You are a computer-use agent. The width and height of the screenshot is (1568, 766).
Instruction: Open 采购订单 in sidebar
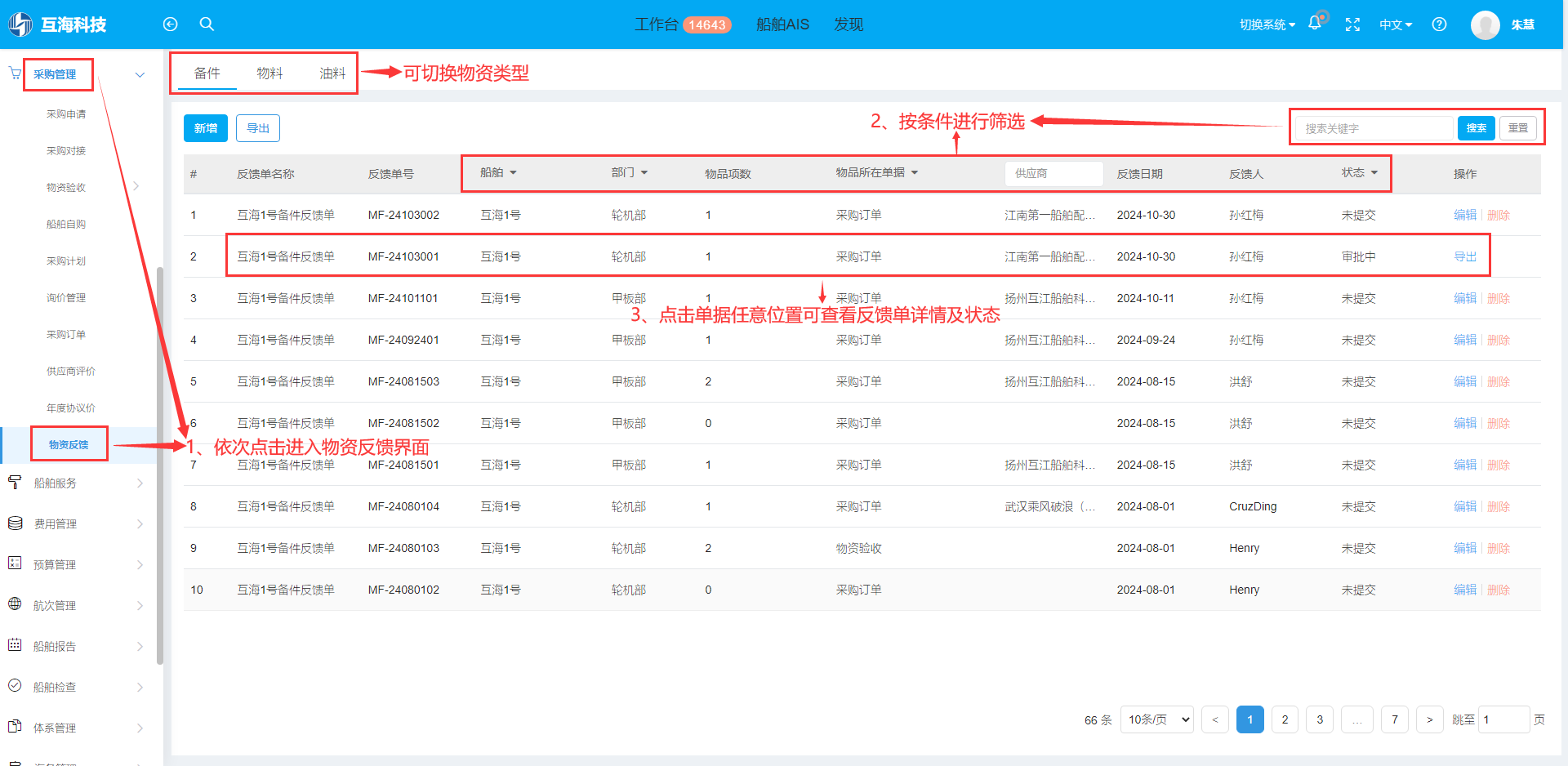pos(66,335)
